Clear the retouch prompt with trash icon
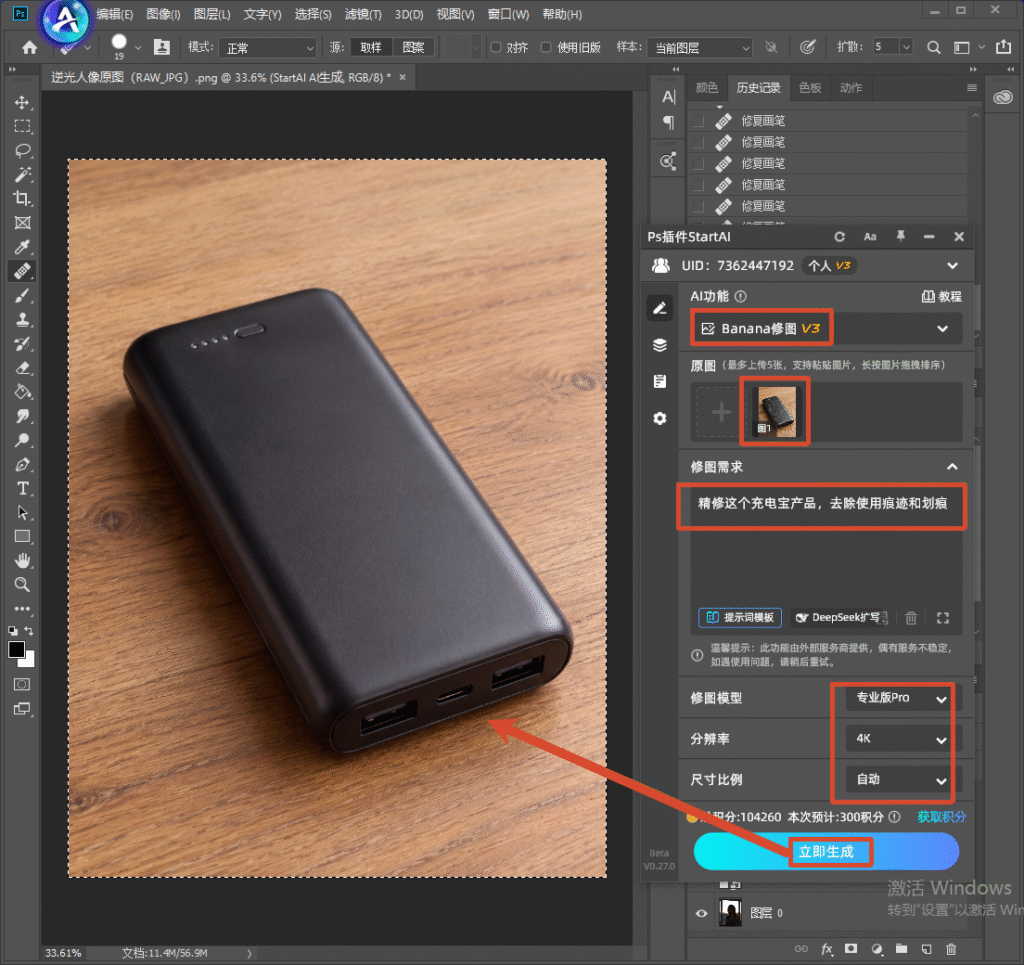1024x965 pixels. coord(911,618)
